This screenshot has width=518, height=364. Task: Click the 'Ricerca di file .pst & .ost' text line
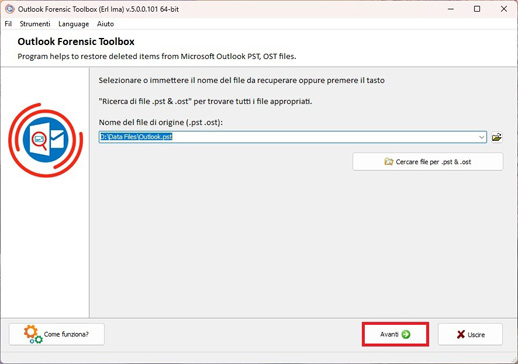[x=205, y=101]
